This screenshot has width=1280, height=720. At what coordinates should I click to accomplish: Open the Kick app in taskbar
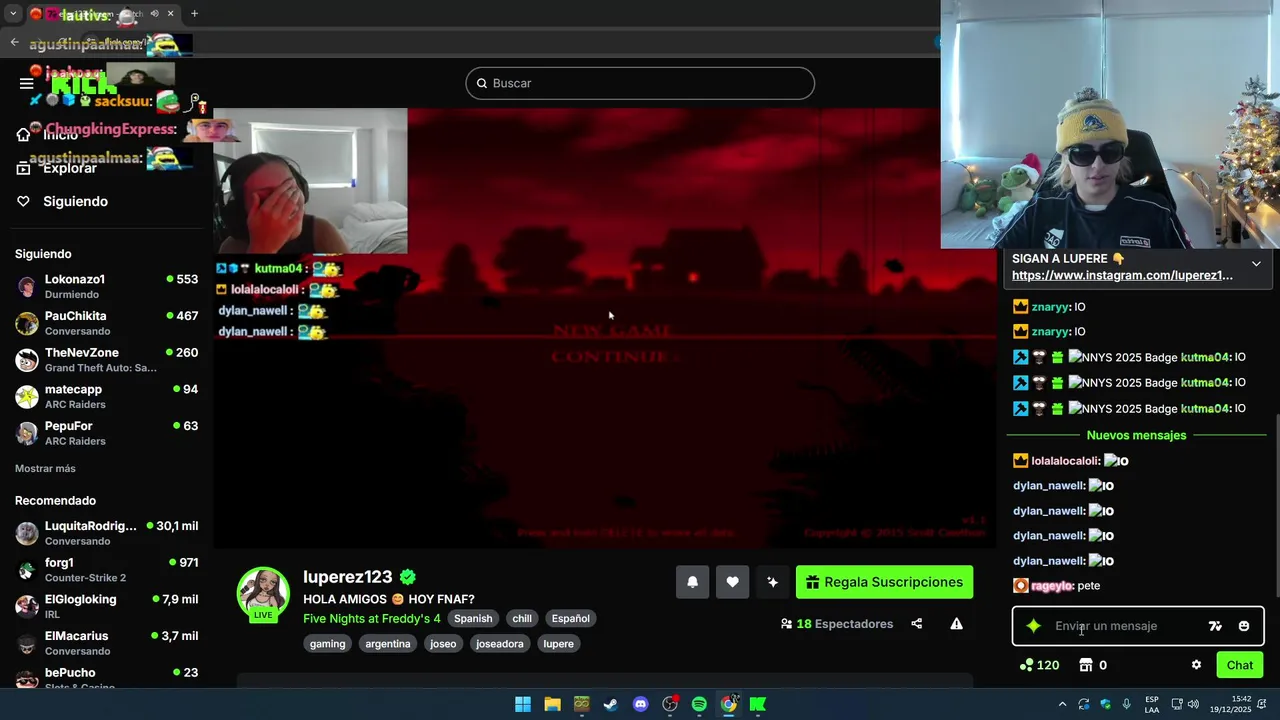point(758,704)
